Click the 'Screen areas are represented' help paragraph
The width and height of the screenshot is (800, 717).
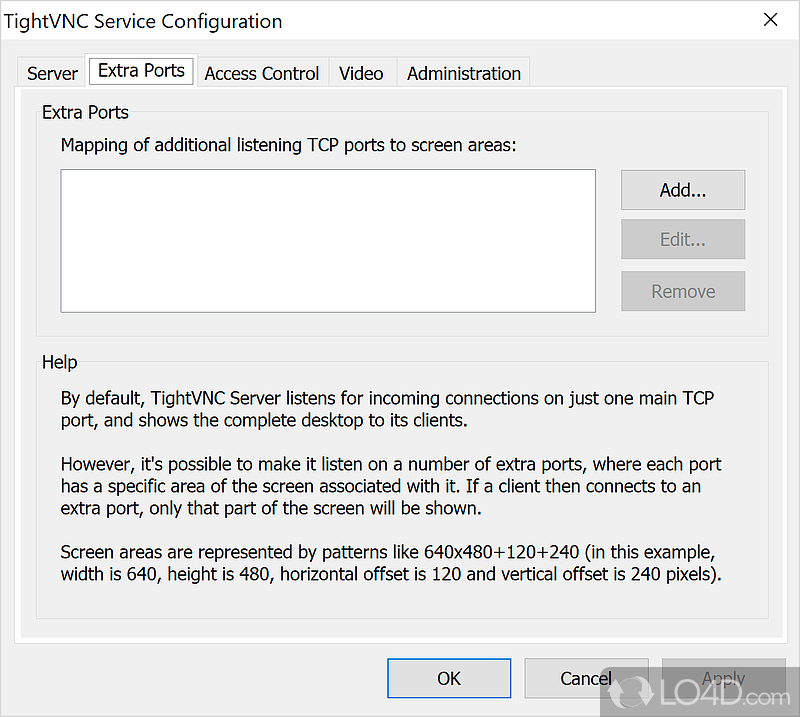[391, 564]
